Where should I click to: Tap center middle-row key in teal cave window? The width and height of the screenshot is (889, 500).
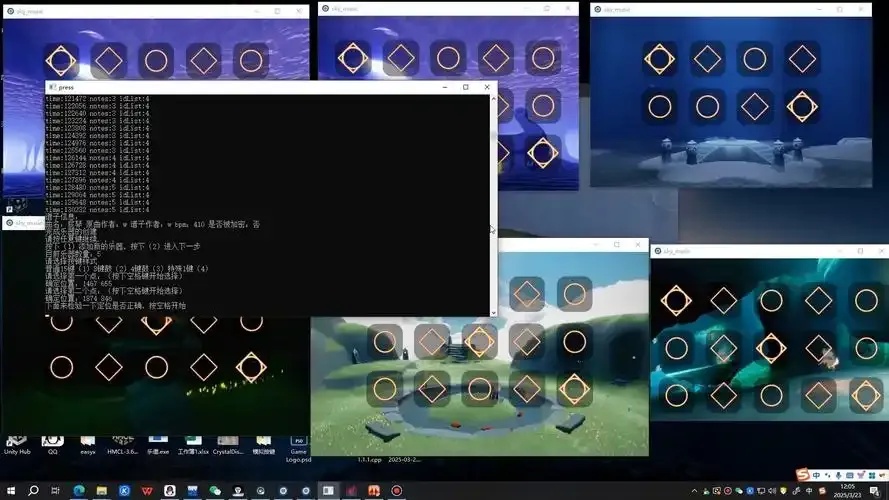771,348
